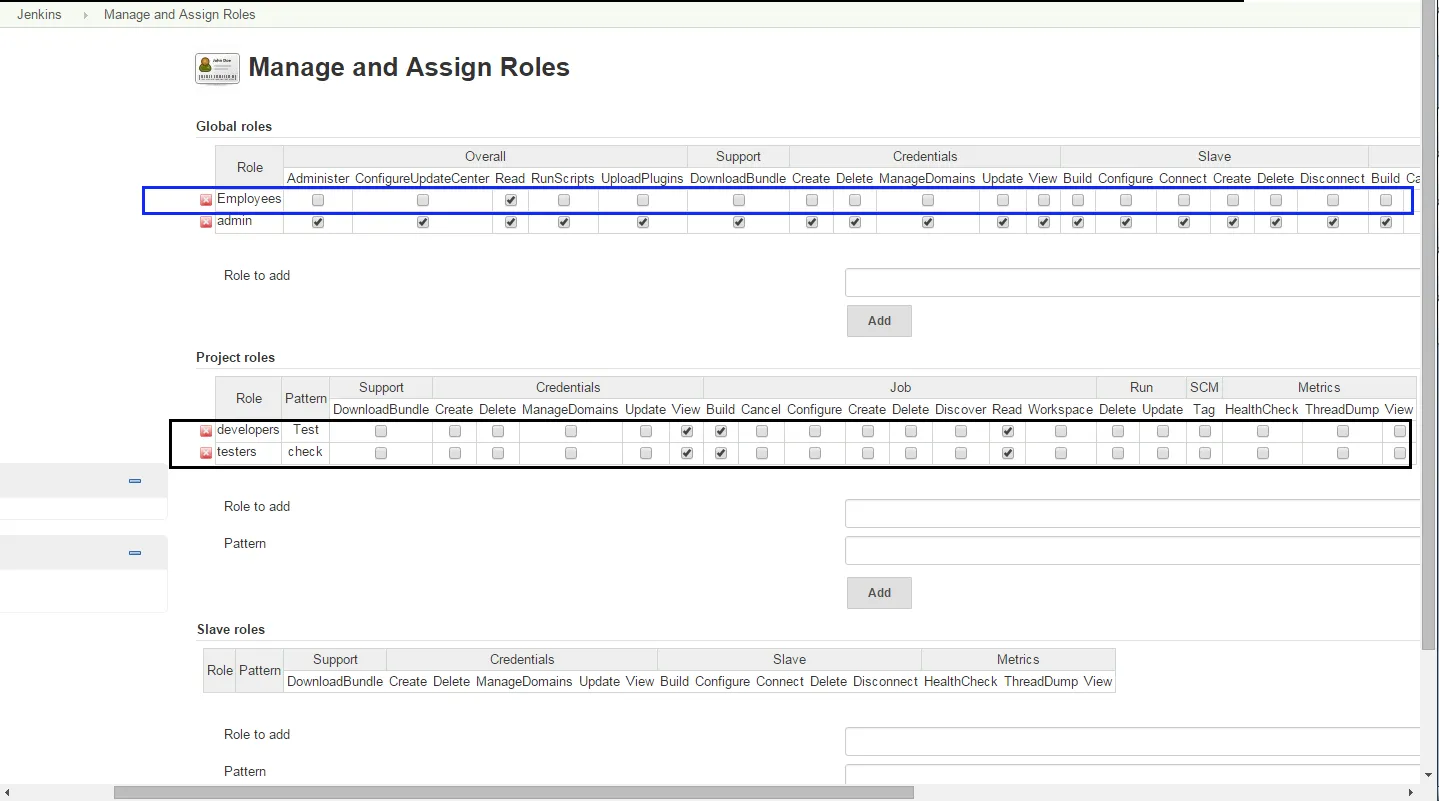Click the horizontal scrollbar thumb
Screen dimensions: 1439x801
(514, 793)
